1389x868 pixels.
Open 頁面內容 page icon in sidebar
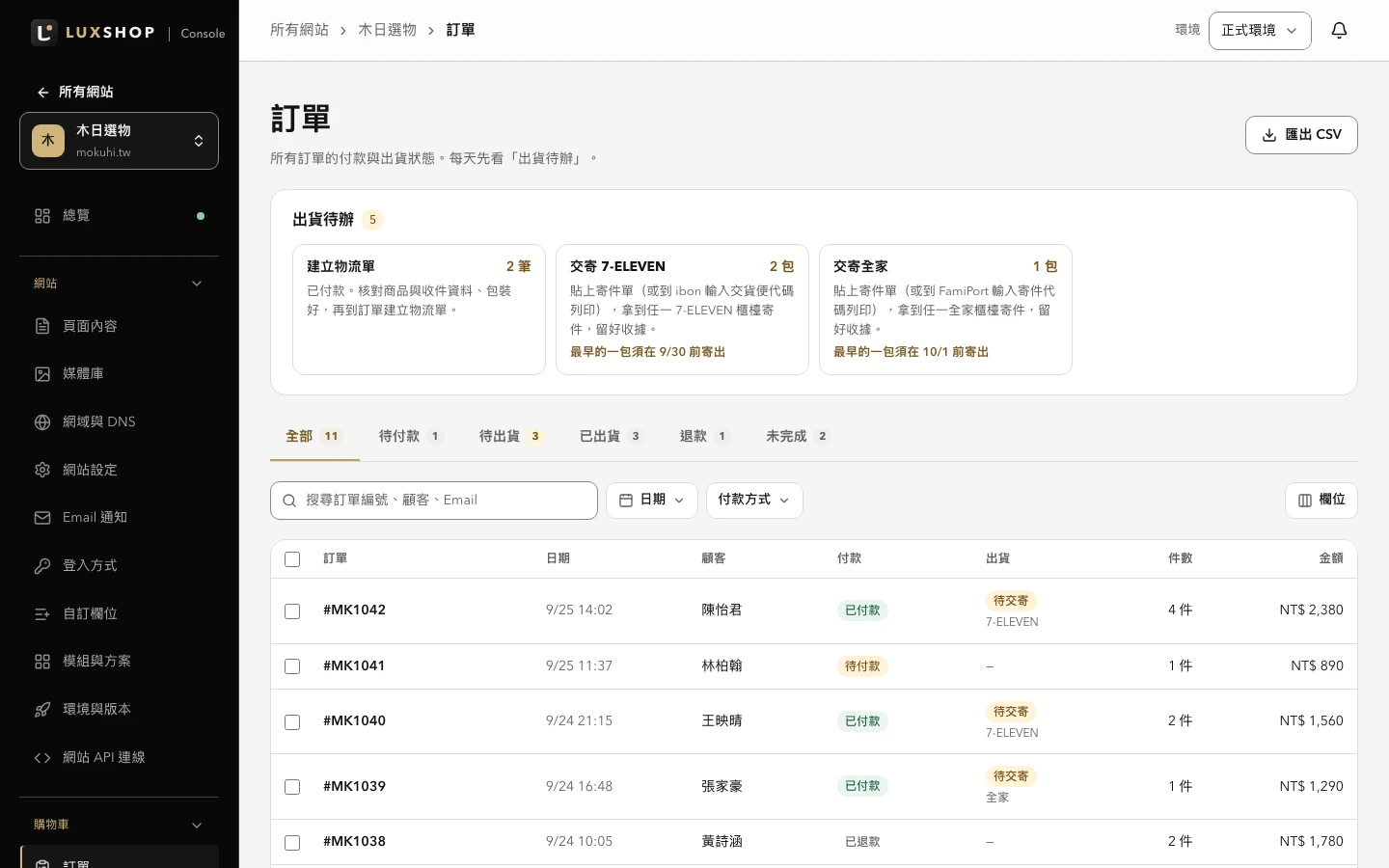click(42, 326)
